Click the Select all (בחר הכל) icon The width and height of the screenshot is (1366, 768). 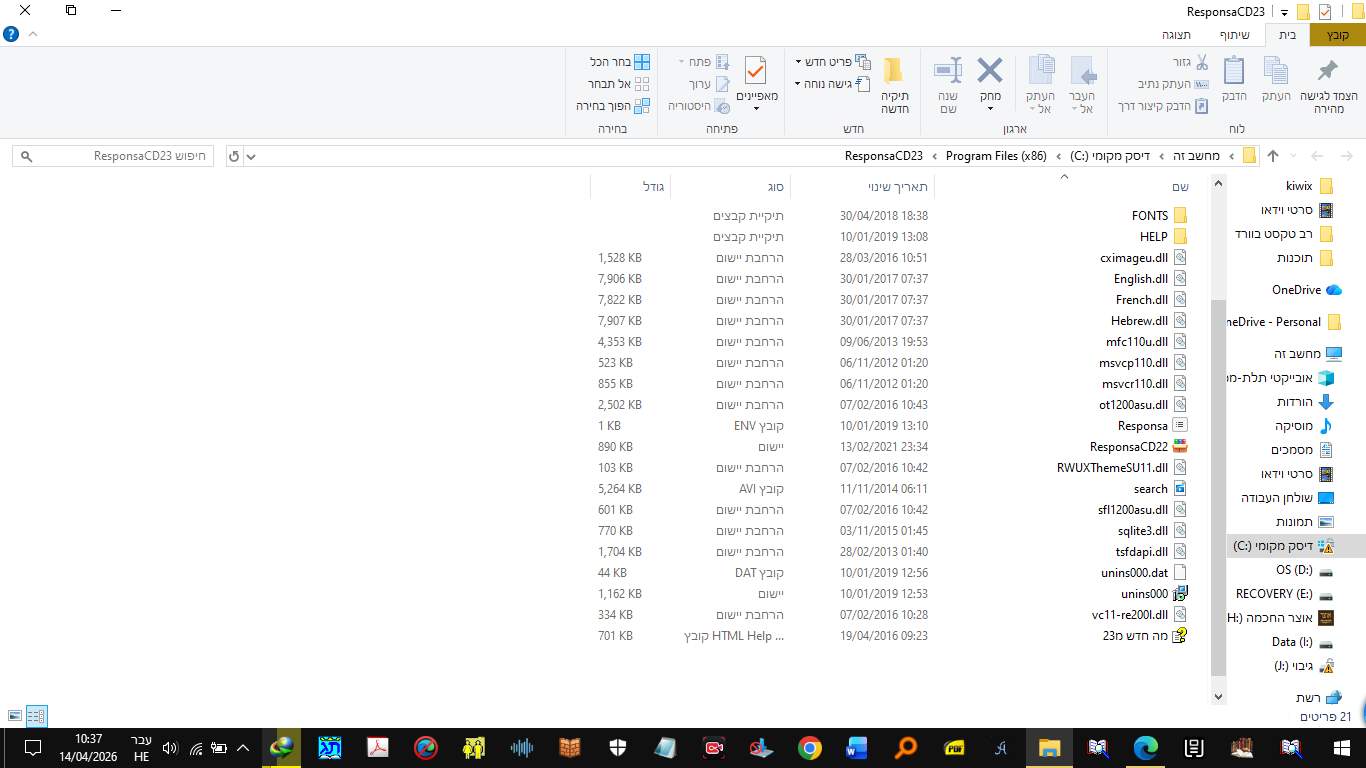642,62
